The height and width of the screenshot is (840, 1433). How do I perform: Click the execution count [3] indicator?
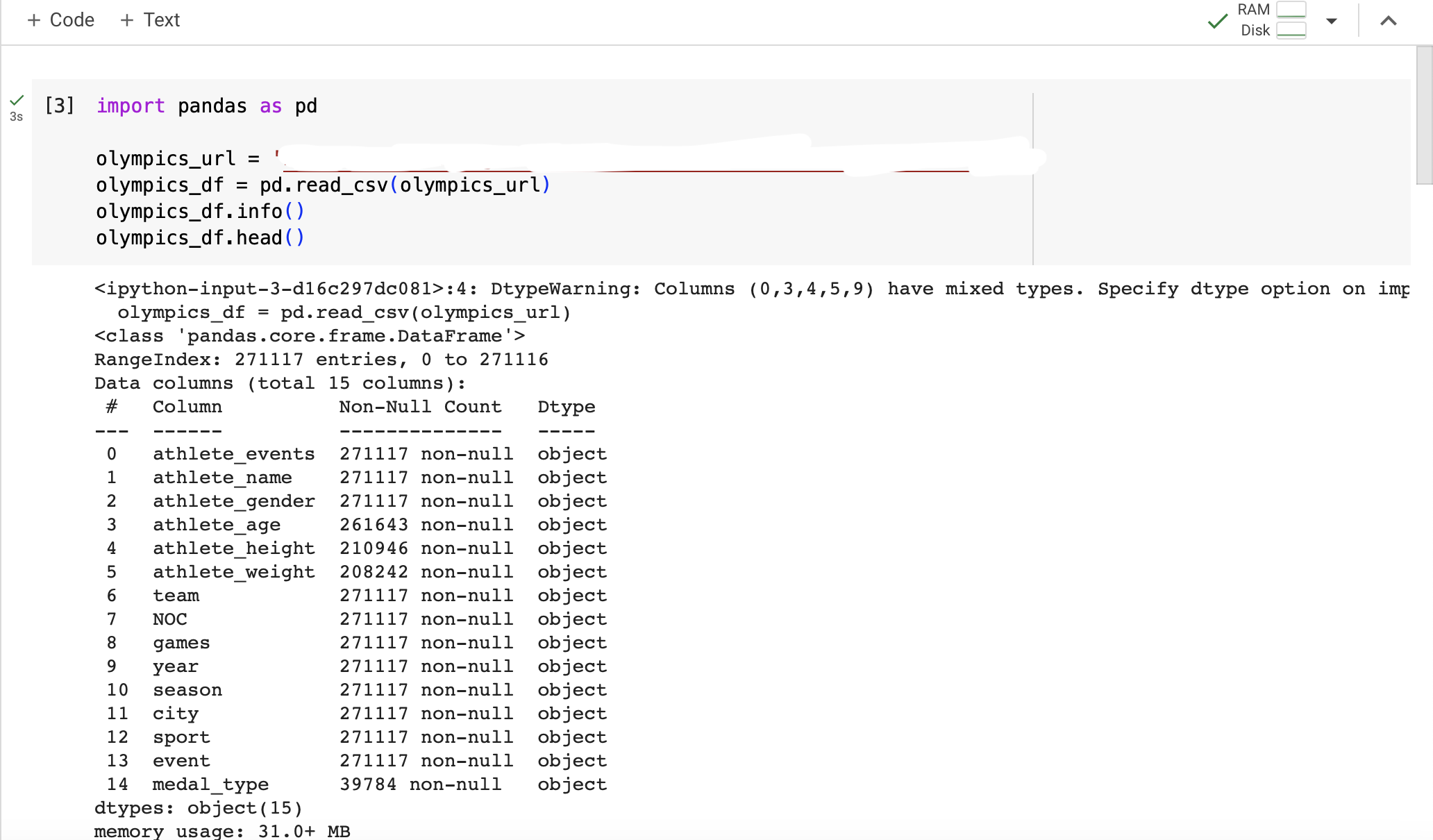click(x=59, y=106)
